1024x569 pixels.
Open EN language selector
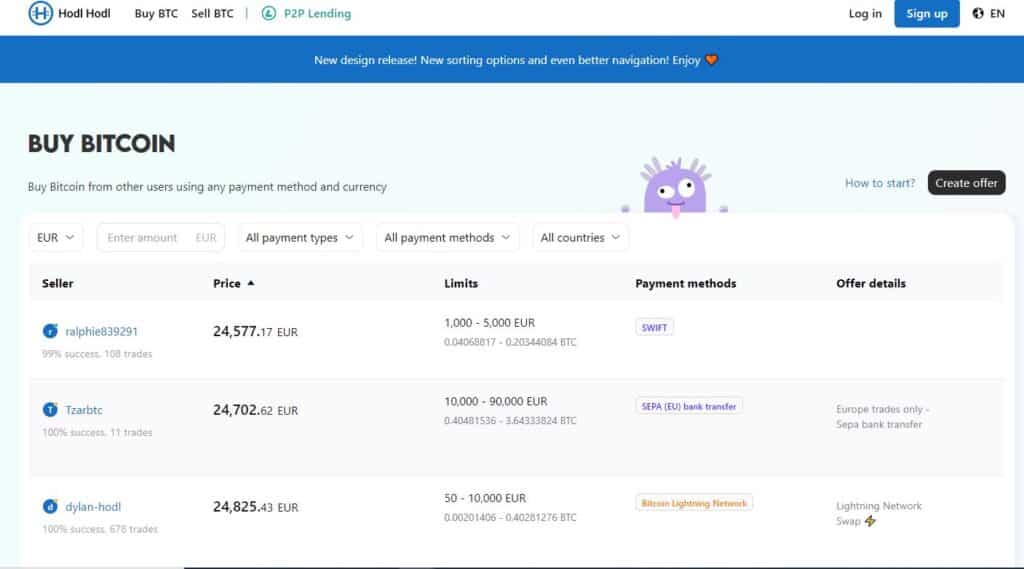click(x=989, y=13)
